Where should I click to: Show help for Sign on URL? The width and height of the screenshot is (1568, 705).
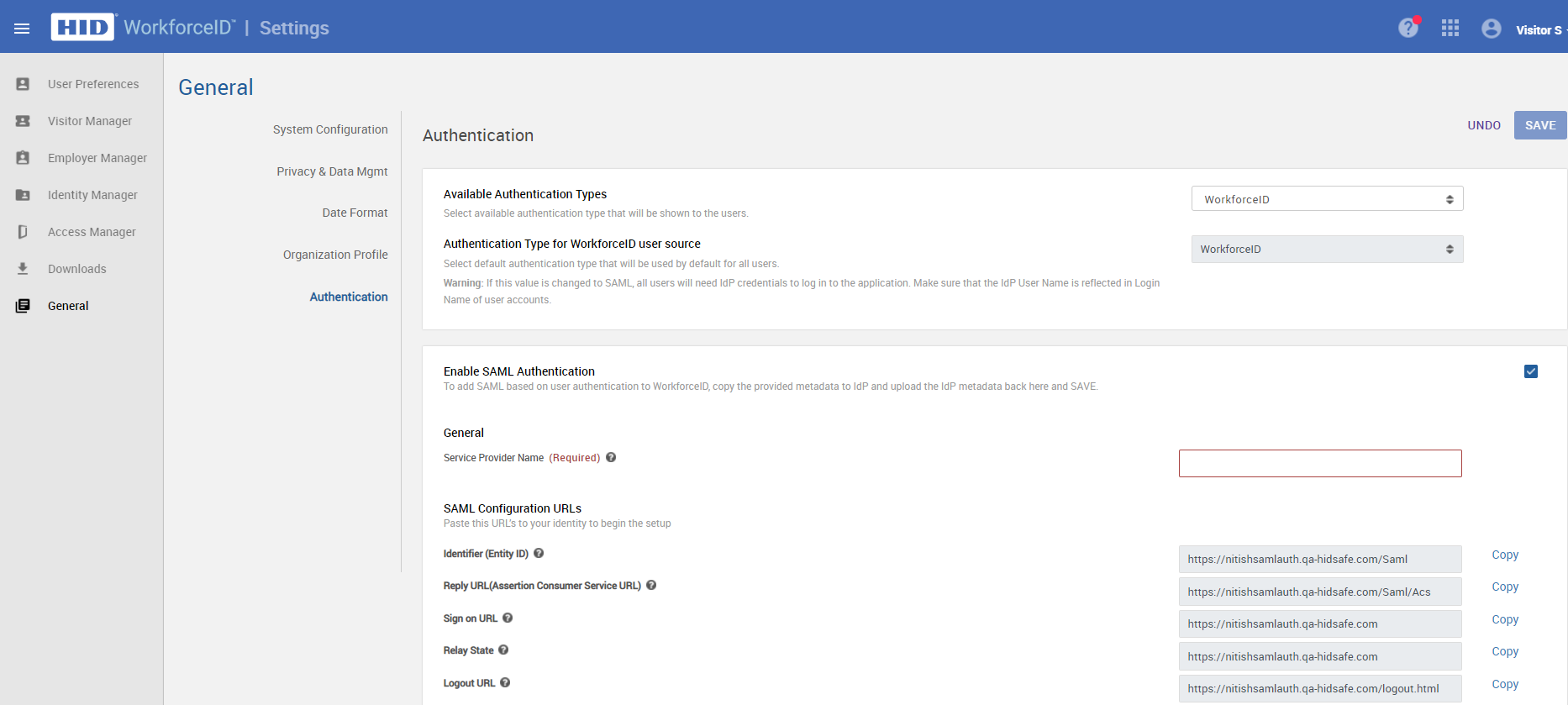(x=508, y=618)
